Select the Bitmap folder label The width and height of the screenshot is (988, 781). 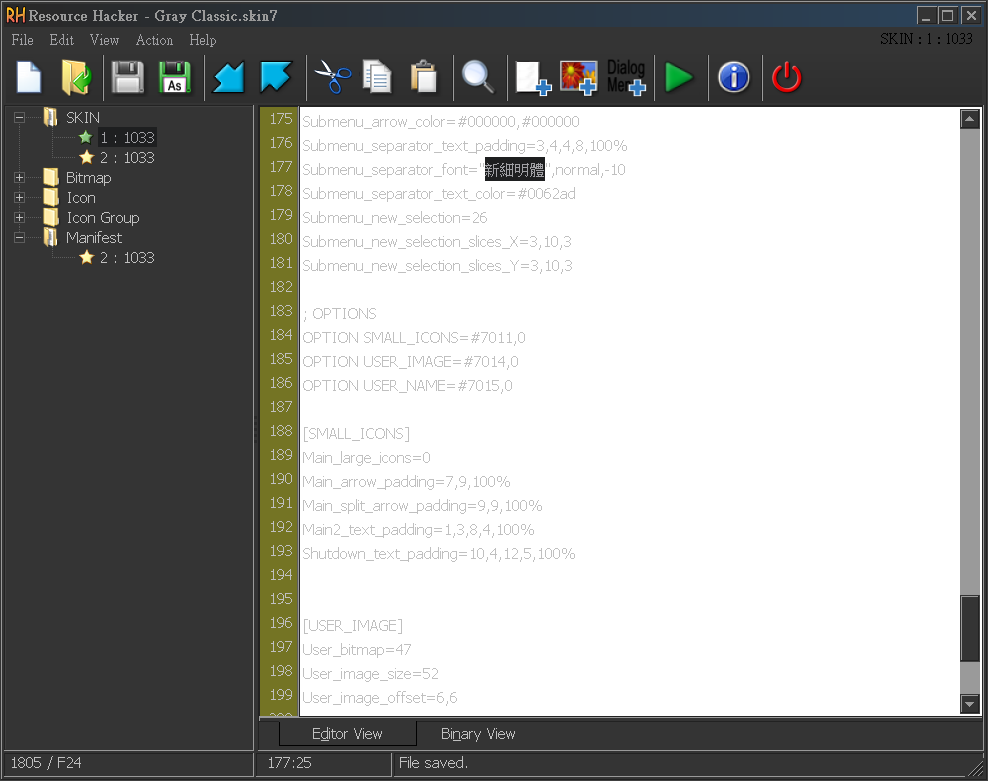coord(89,178)
